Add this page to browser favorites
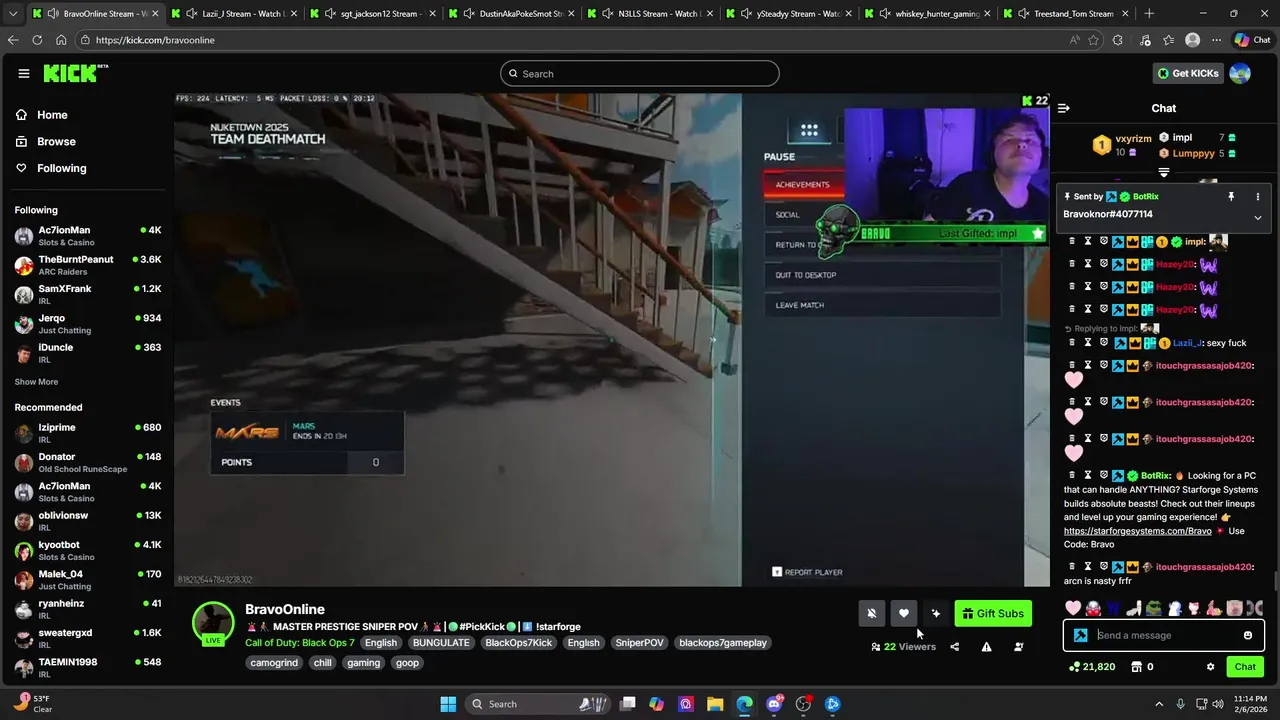This screenshot has height=720, width=1280. point(1094,40)
